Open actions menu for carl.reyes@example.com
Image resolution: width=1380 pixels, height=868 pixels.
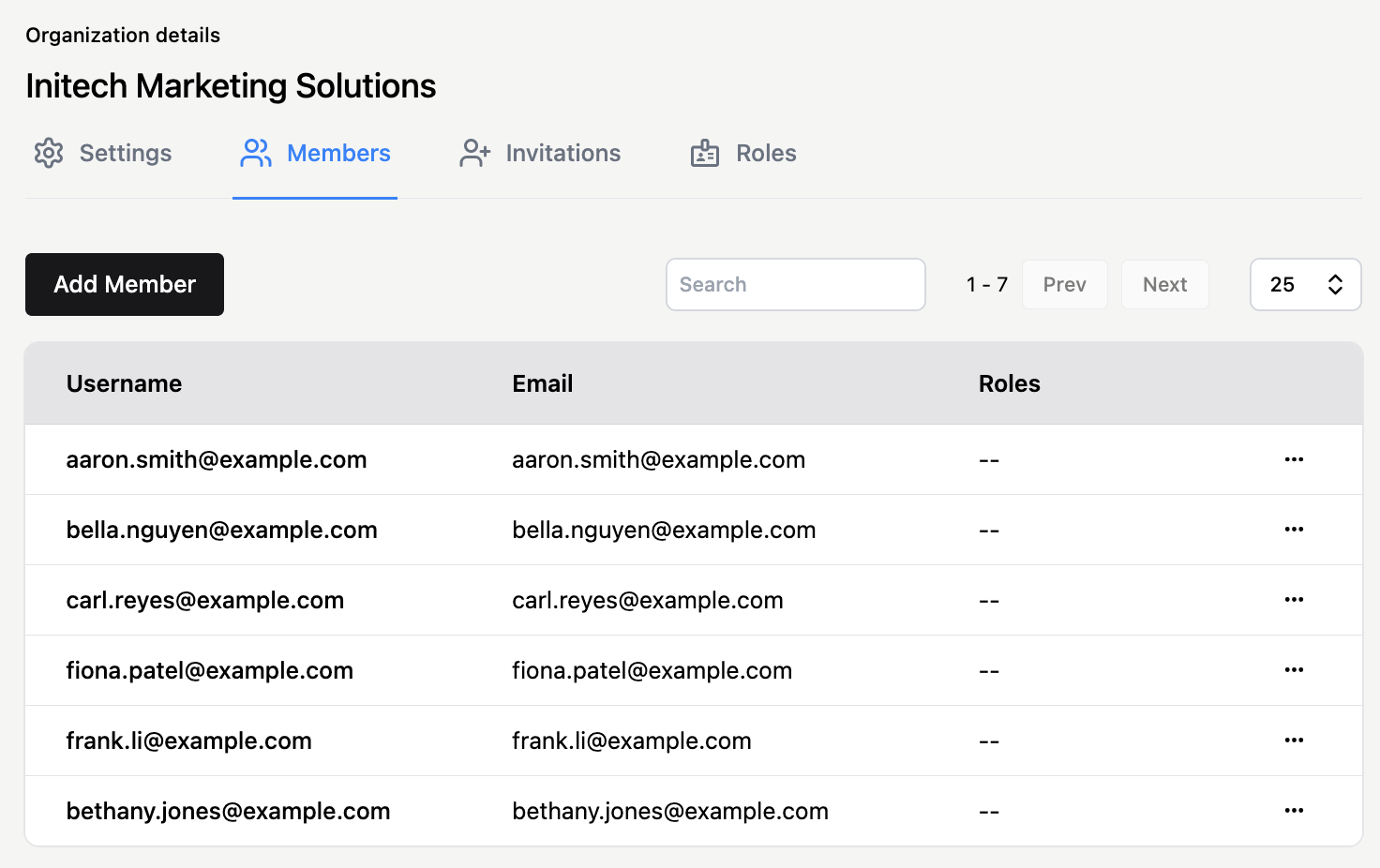1294,600
